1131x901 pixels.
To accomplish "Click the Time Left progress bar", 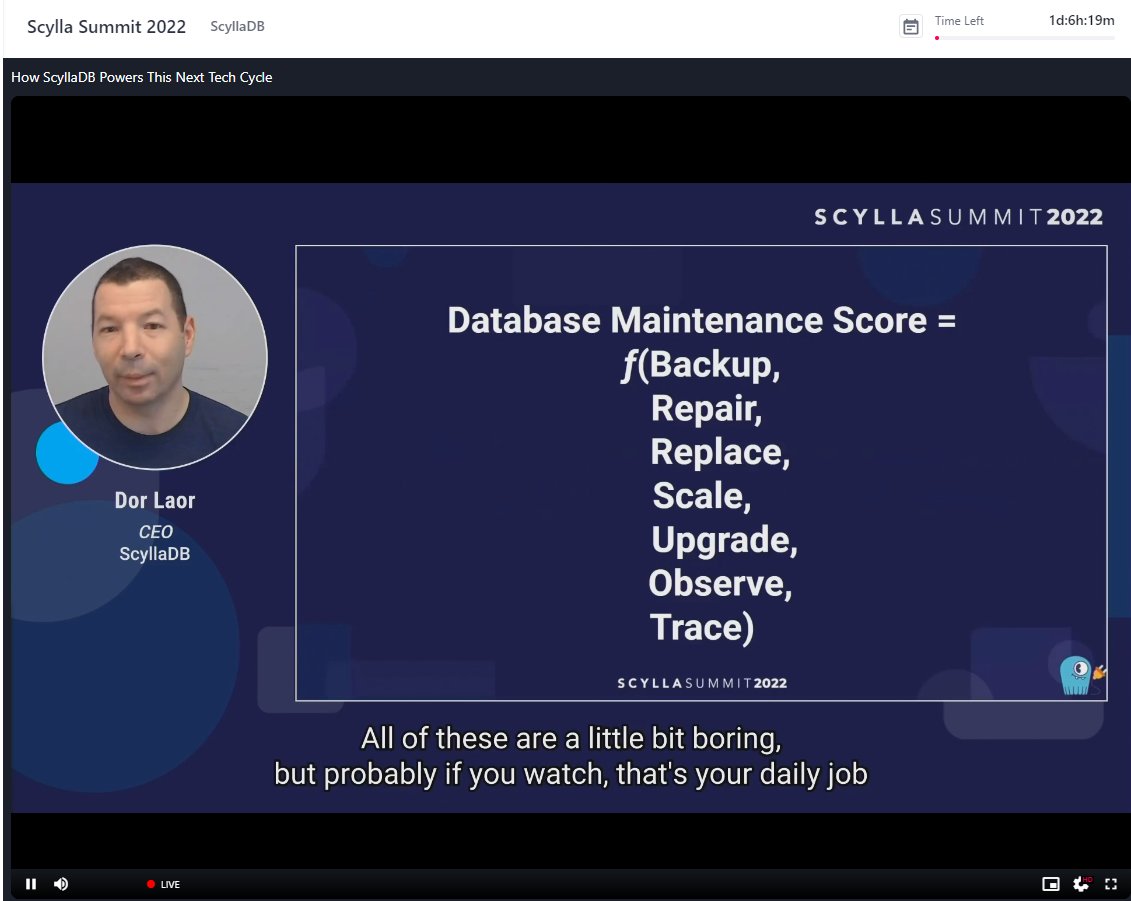I will click(1024, 38).
